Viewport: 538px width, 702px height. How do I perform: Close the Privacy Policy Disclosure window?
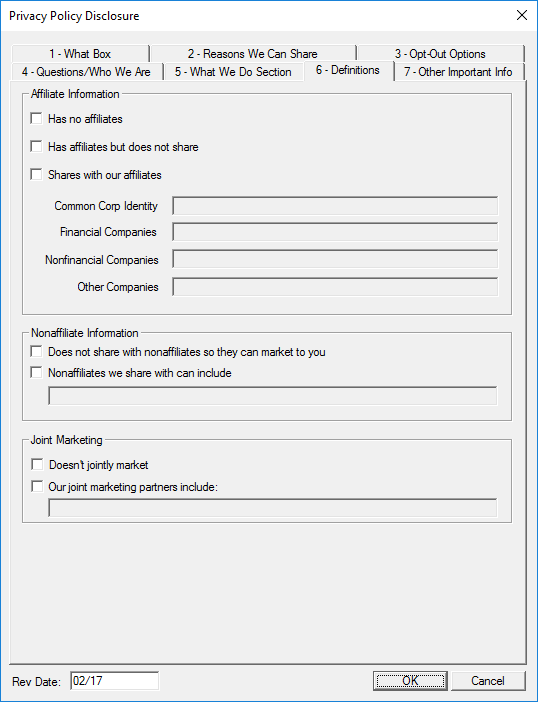tap(521, 15)
